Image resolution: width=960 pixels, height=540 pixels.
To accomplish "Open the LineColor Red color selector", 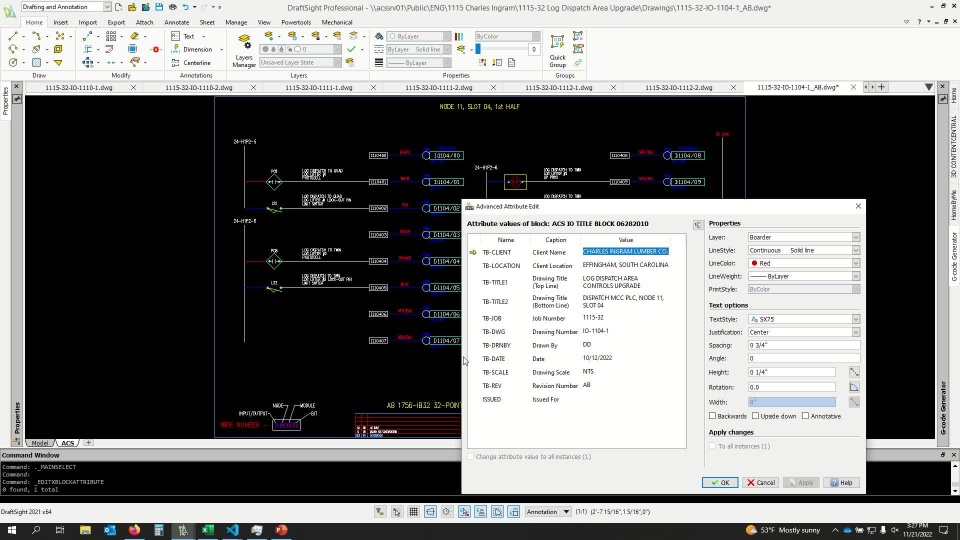I will click(x=803, y=263).
